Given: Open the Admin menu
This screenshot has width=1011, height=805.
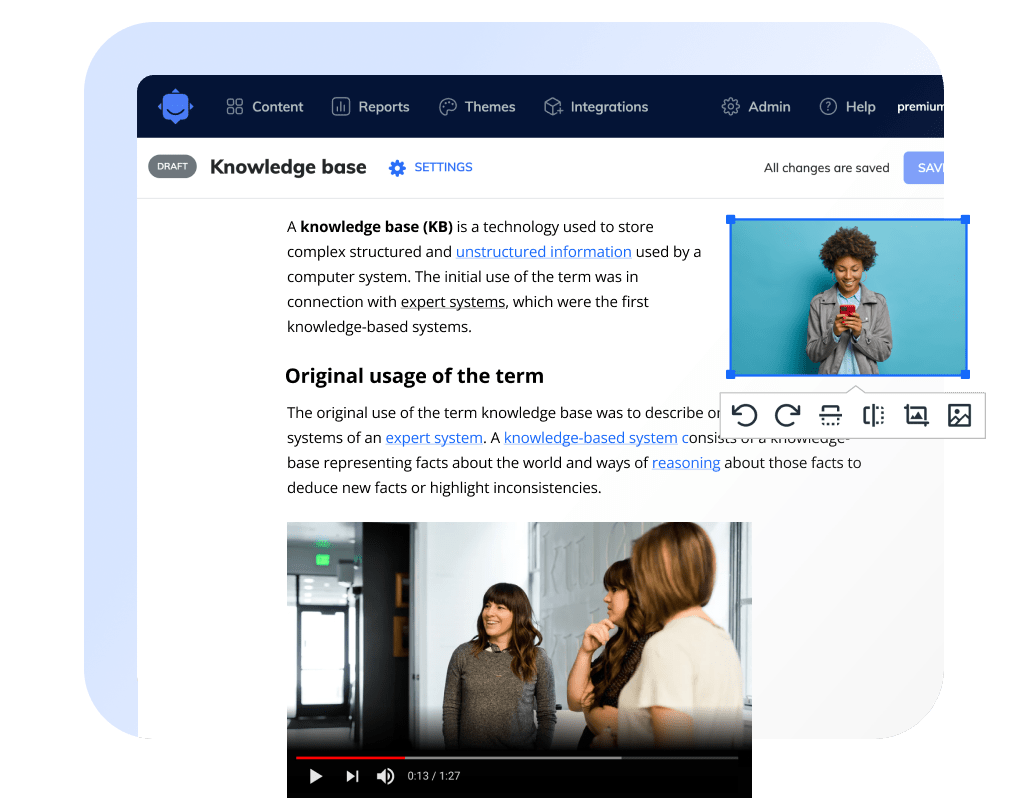Looking at the screenshot, I should [x=755, y=105].
